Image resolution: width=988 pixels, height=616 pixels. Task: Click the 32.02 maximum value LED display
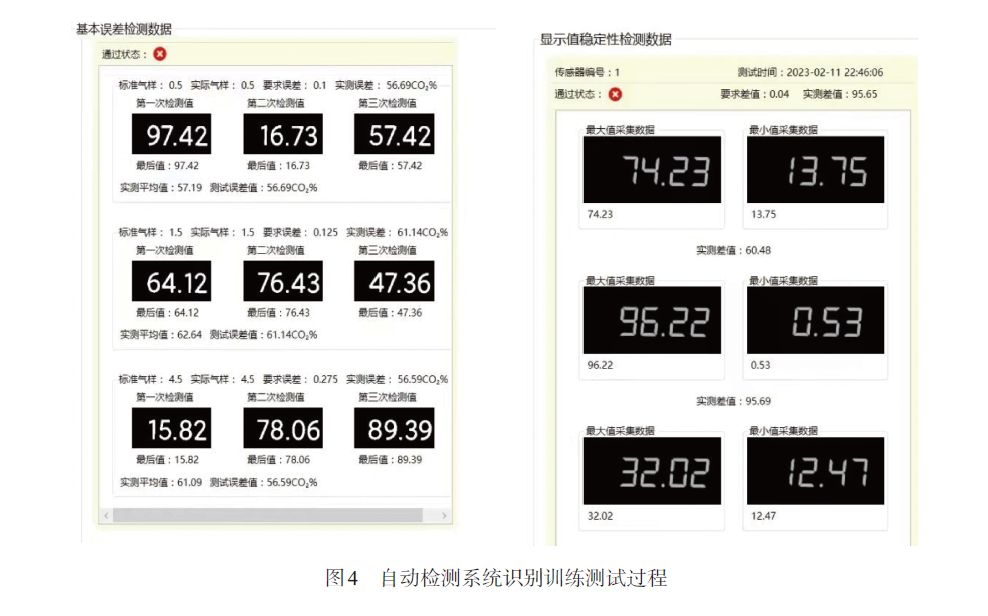tap(652, 471)
